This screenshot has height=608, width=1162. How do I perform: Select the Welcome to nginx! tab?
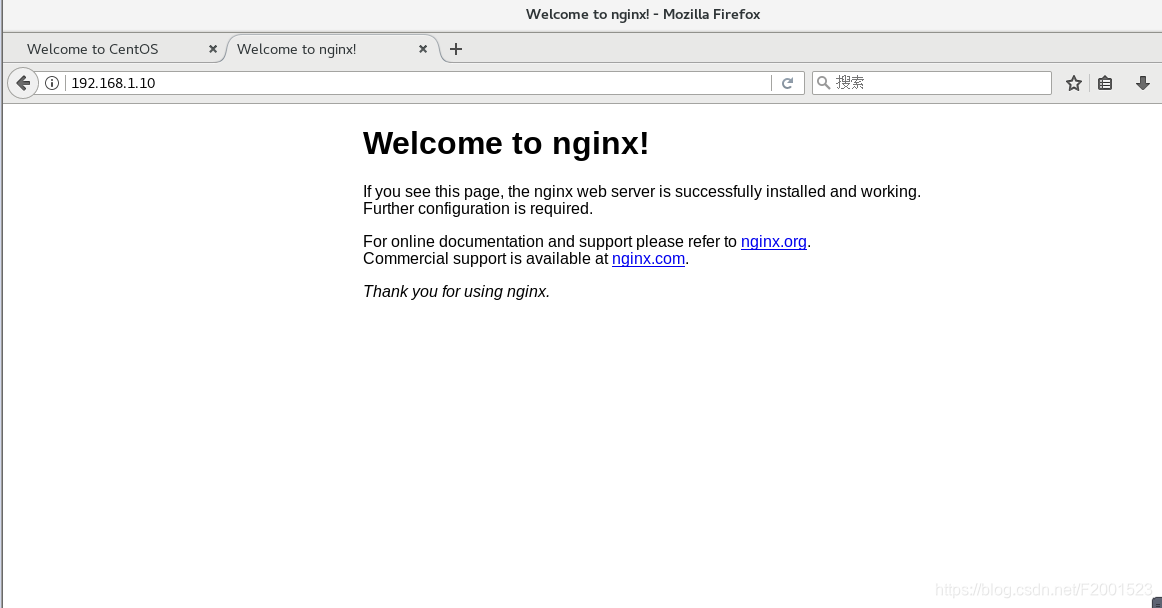point(332,49)
